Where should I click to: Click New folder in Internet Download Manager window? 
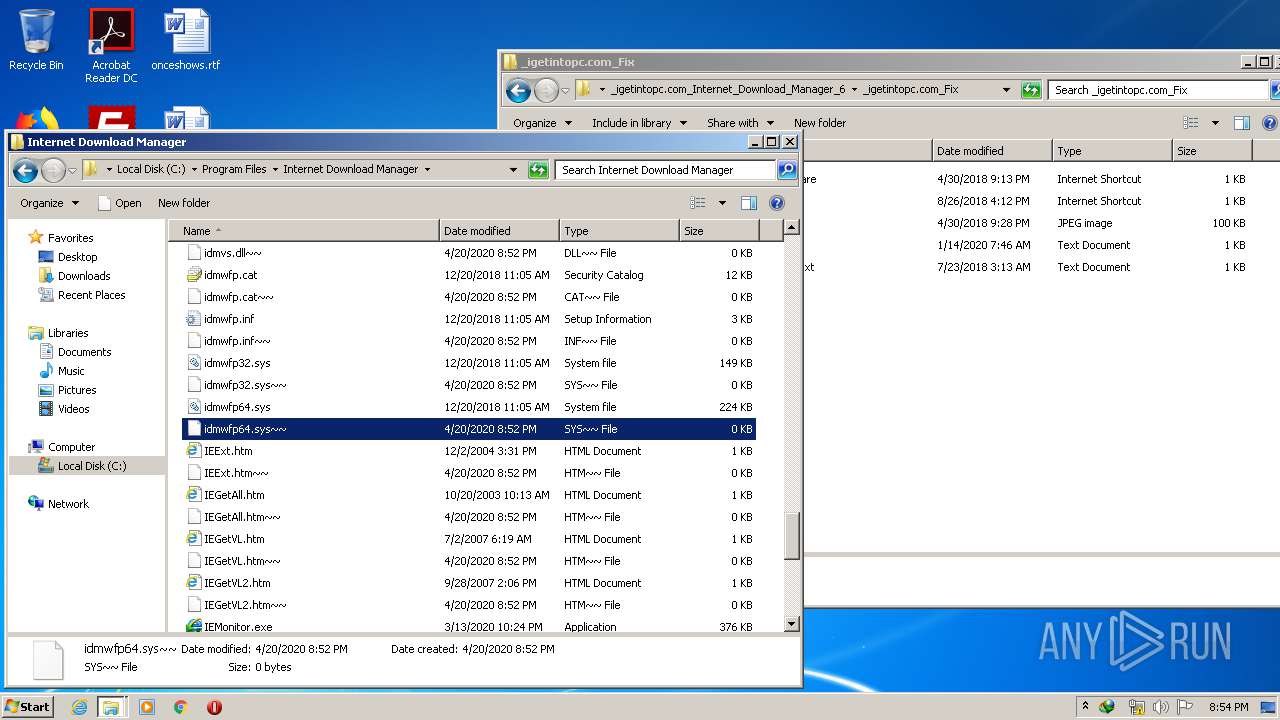[x=184, y=203]
